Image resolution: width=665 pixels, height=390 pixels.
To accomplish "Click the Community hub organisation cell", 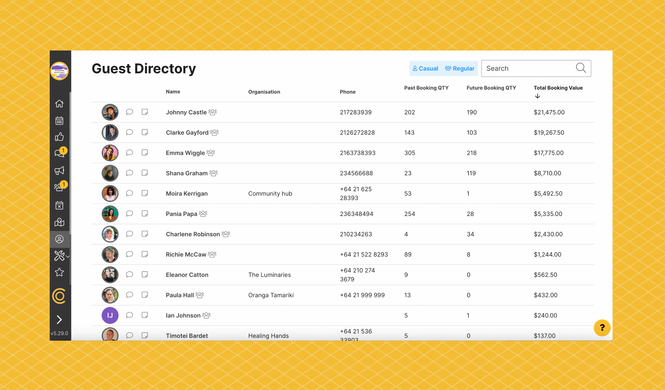I will tap(270, 194).
